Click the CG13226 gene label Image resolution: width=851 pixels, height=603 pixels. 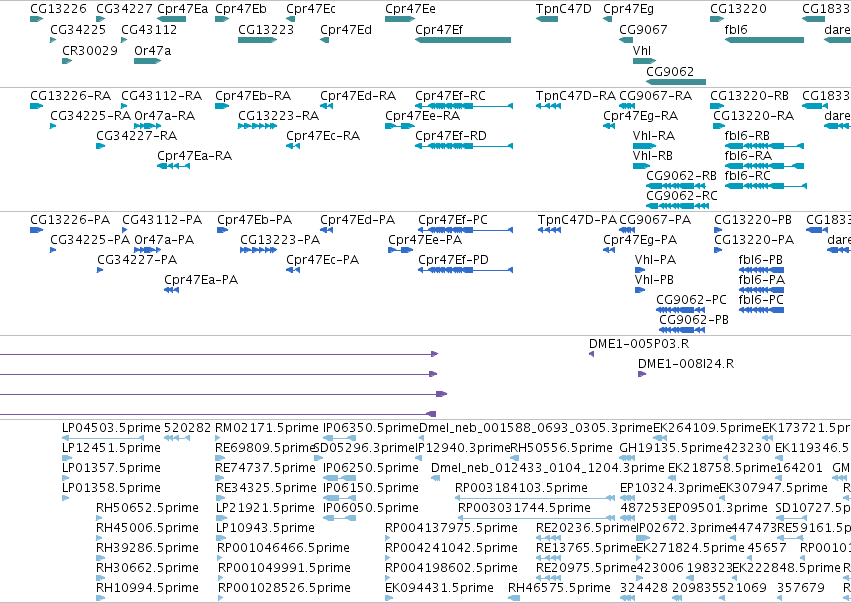[58, 9]
